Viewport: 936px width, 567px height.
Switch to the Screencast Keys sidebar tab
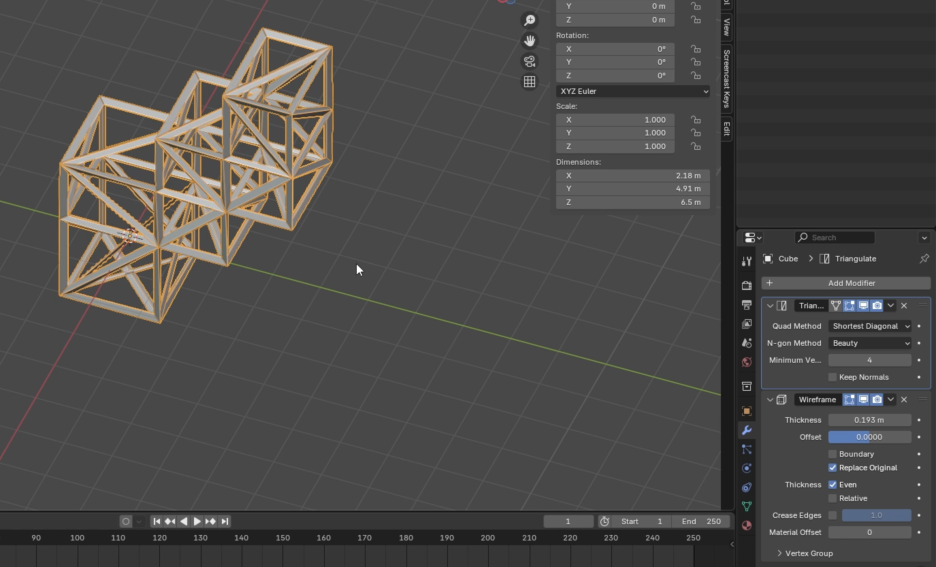click(726, 78)
